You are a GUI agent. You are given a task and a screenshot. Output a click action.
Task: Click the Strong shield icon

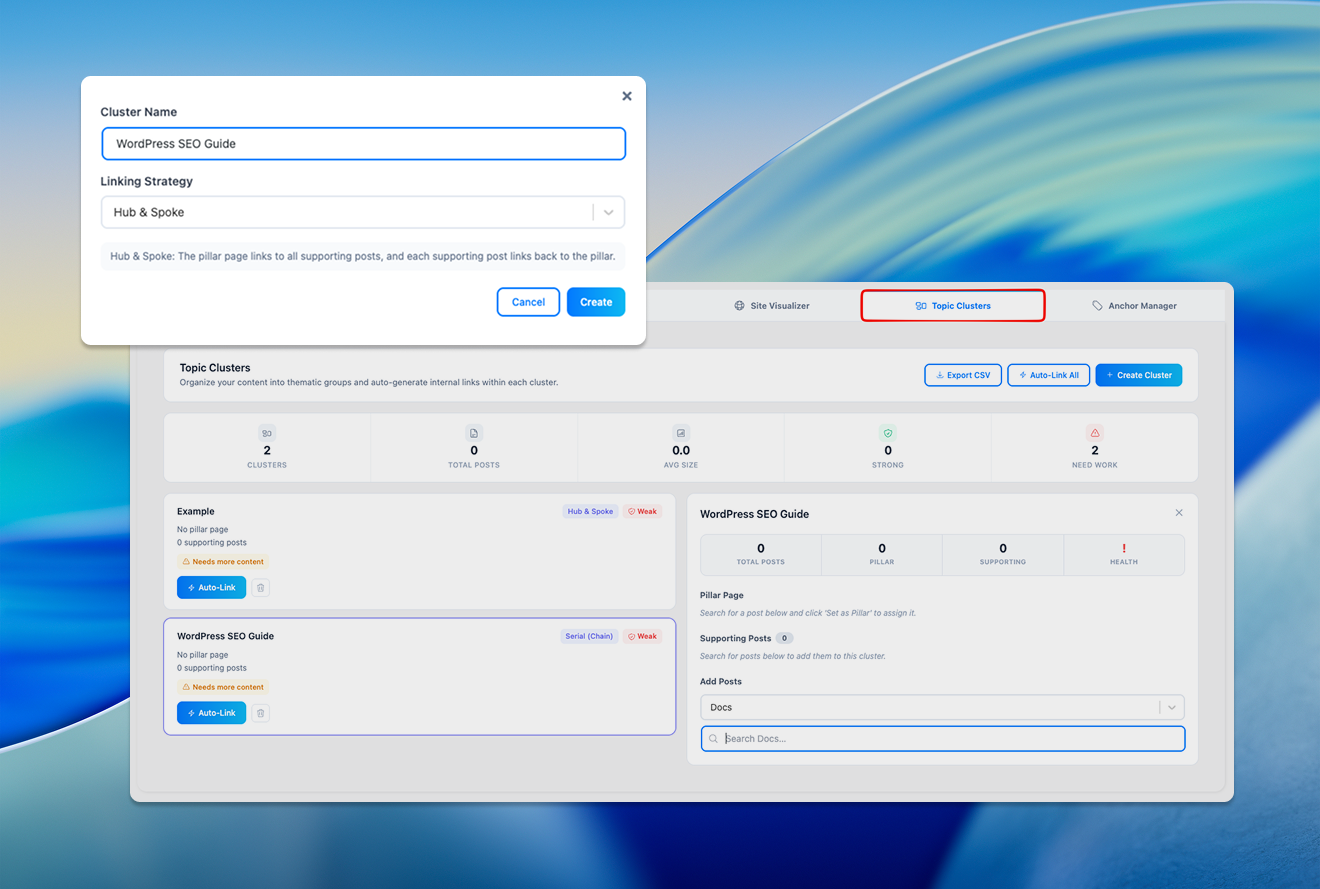[887, 433]
